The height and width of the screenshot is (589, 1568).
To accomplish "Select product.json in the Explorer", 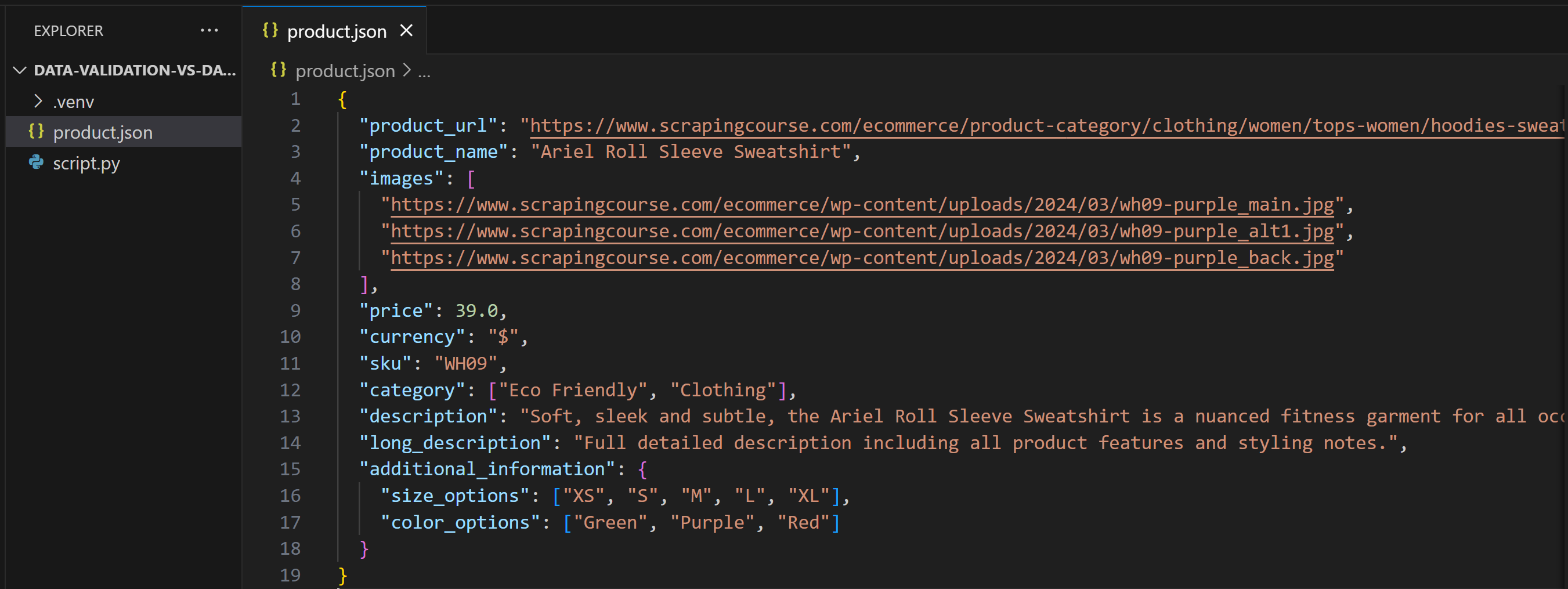I will pos(102,131).
